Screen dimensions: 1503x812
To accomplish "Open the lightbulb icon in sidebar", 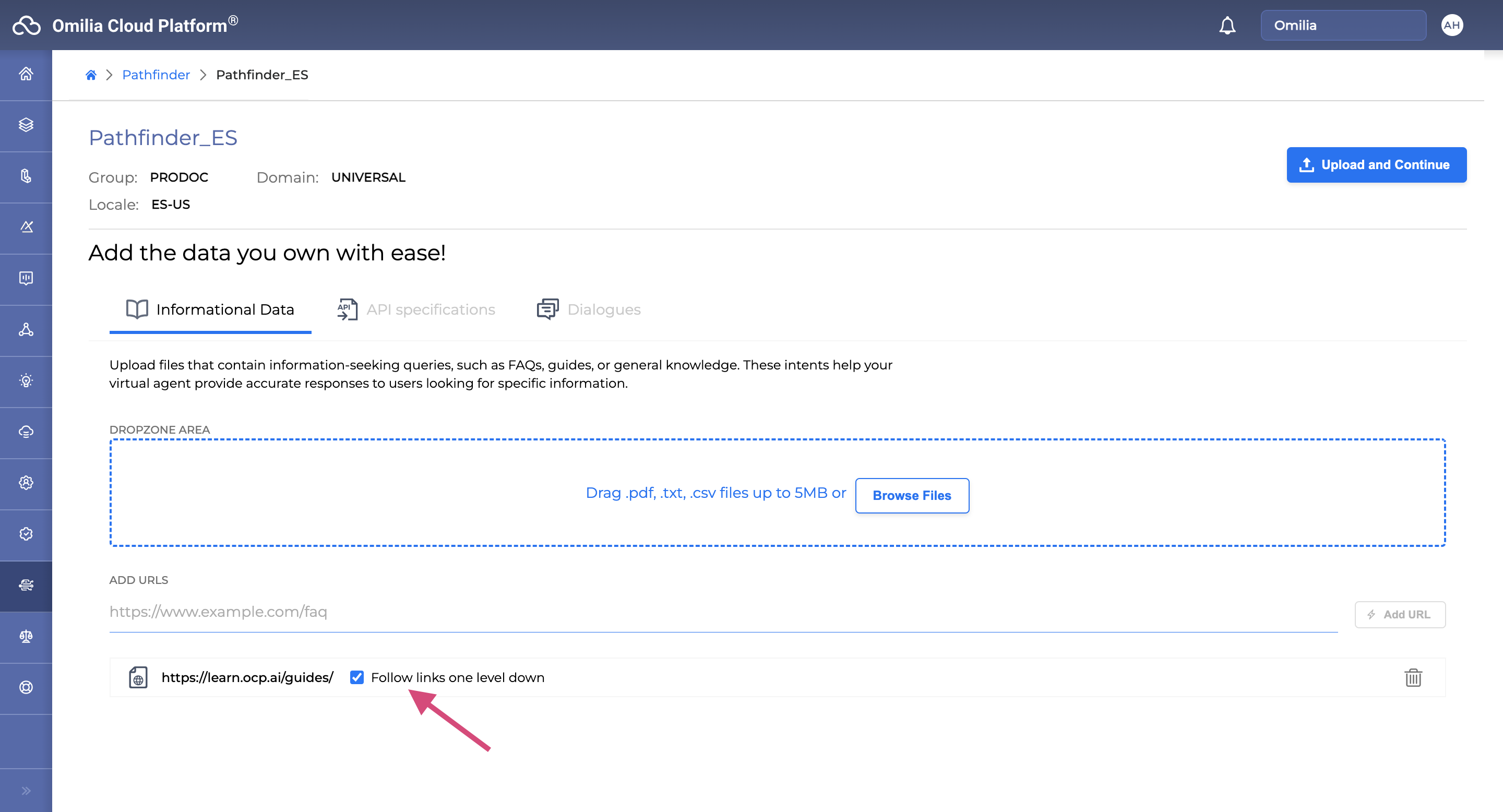I will [26, 381].
